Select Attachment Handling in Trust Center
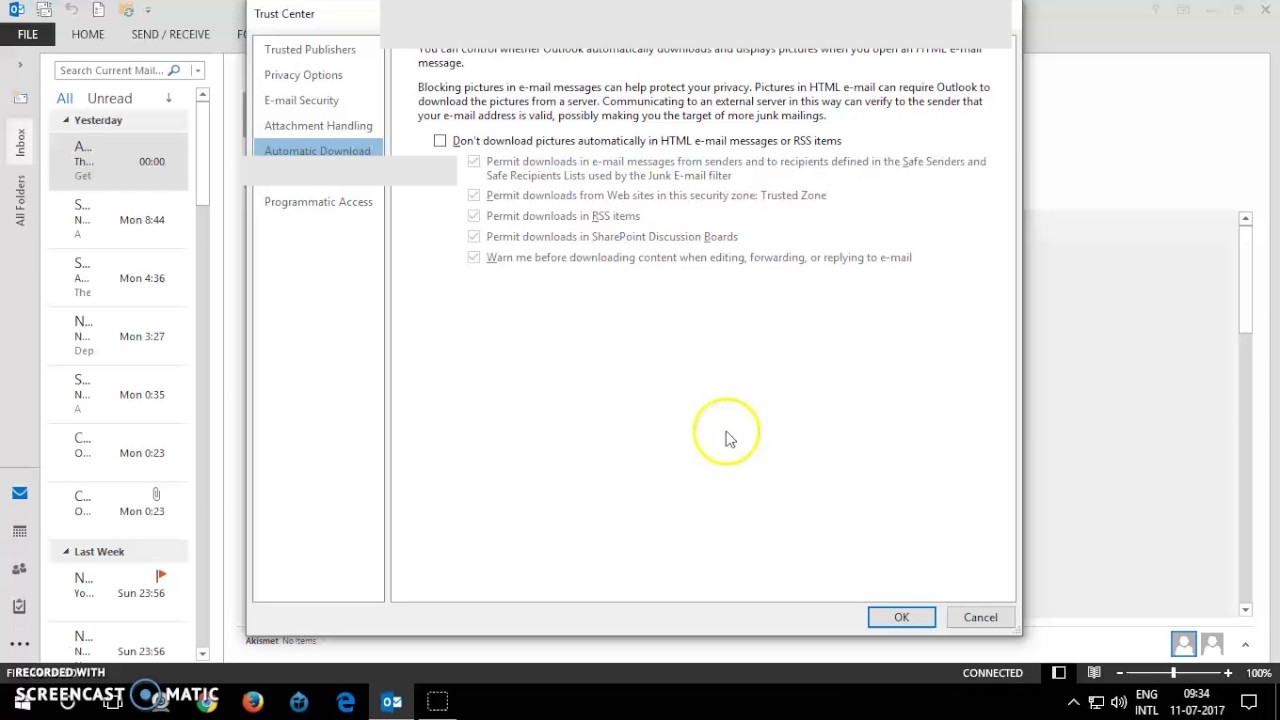 (318, 125)
